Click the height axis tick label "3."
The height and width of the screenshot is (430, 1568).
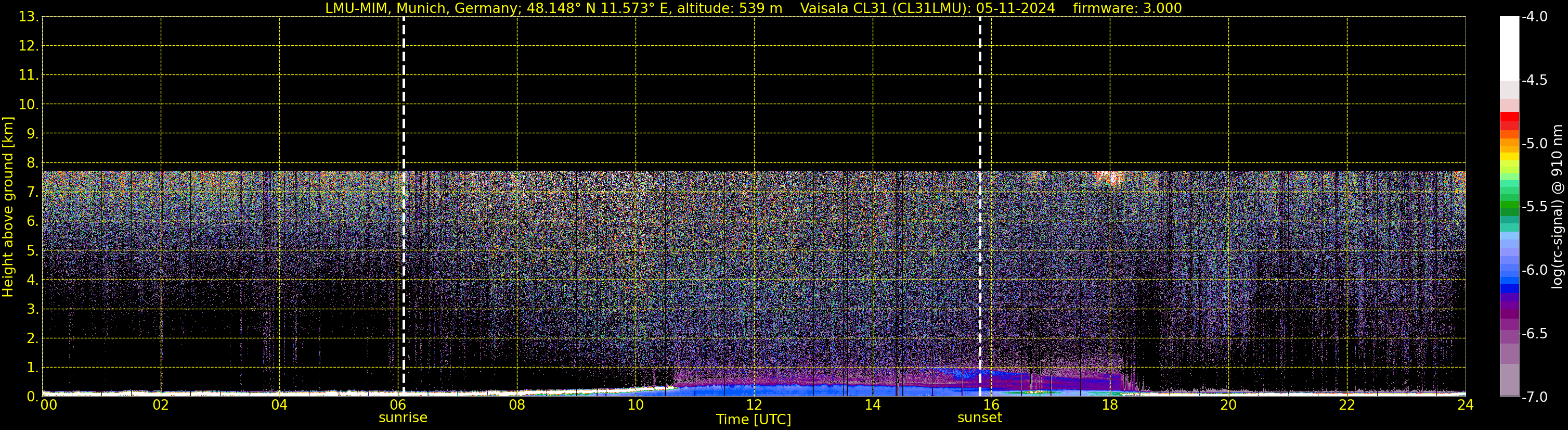click(32, 309)
